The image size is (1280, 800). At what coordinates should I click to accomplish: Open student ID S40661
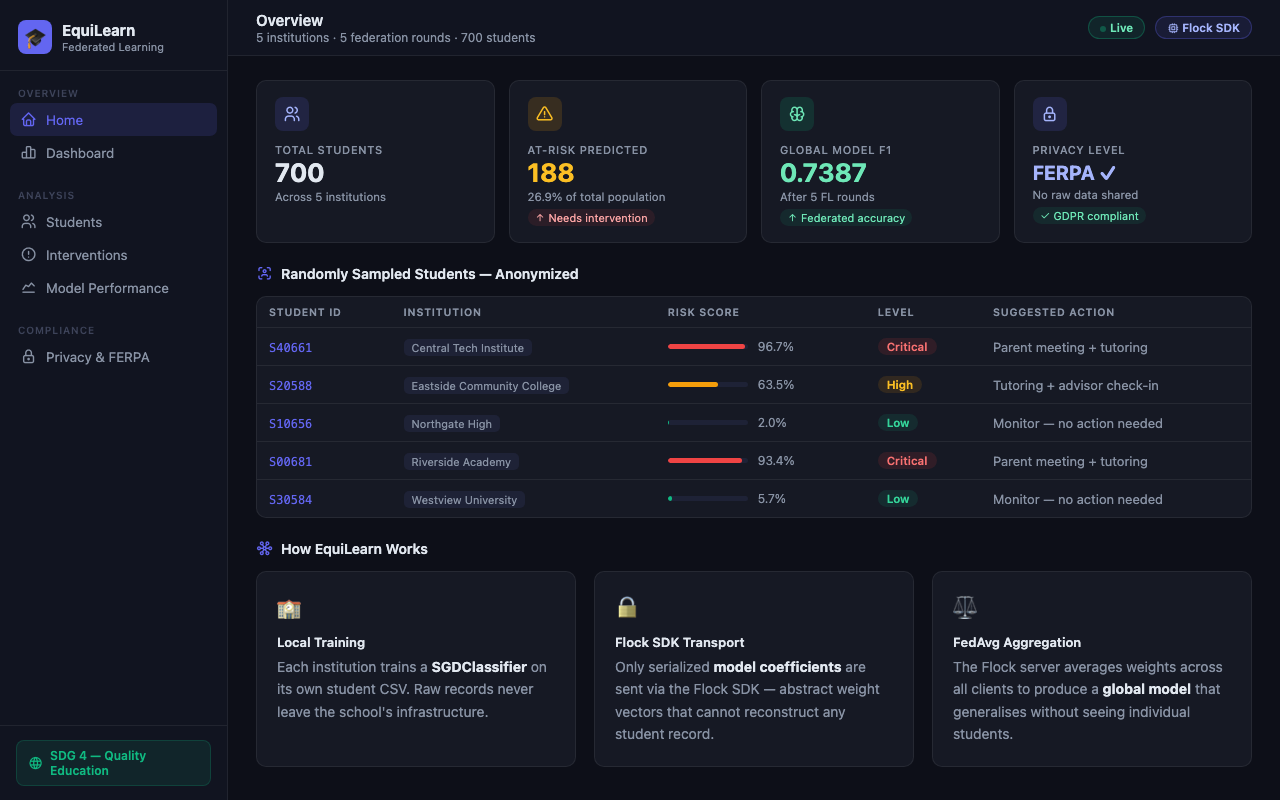[290, 348]
